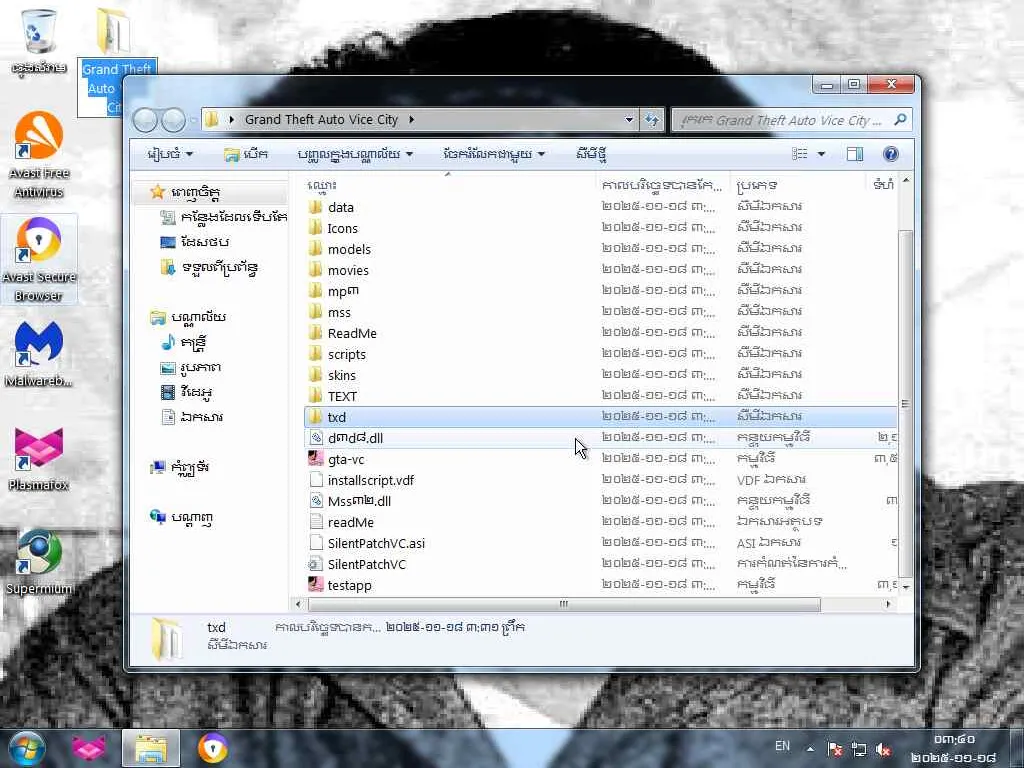Click the EN language indicator in the taskbar
Viewport: 1024px width, 768px height.
click(x=782, y=746)
